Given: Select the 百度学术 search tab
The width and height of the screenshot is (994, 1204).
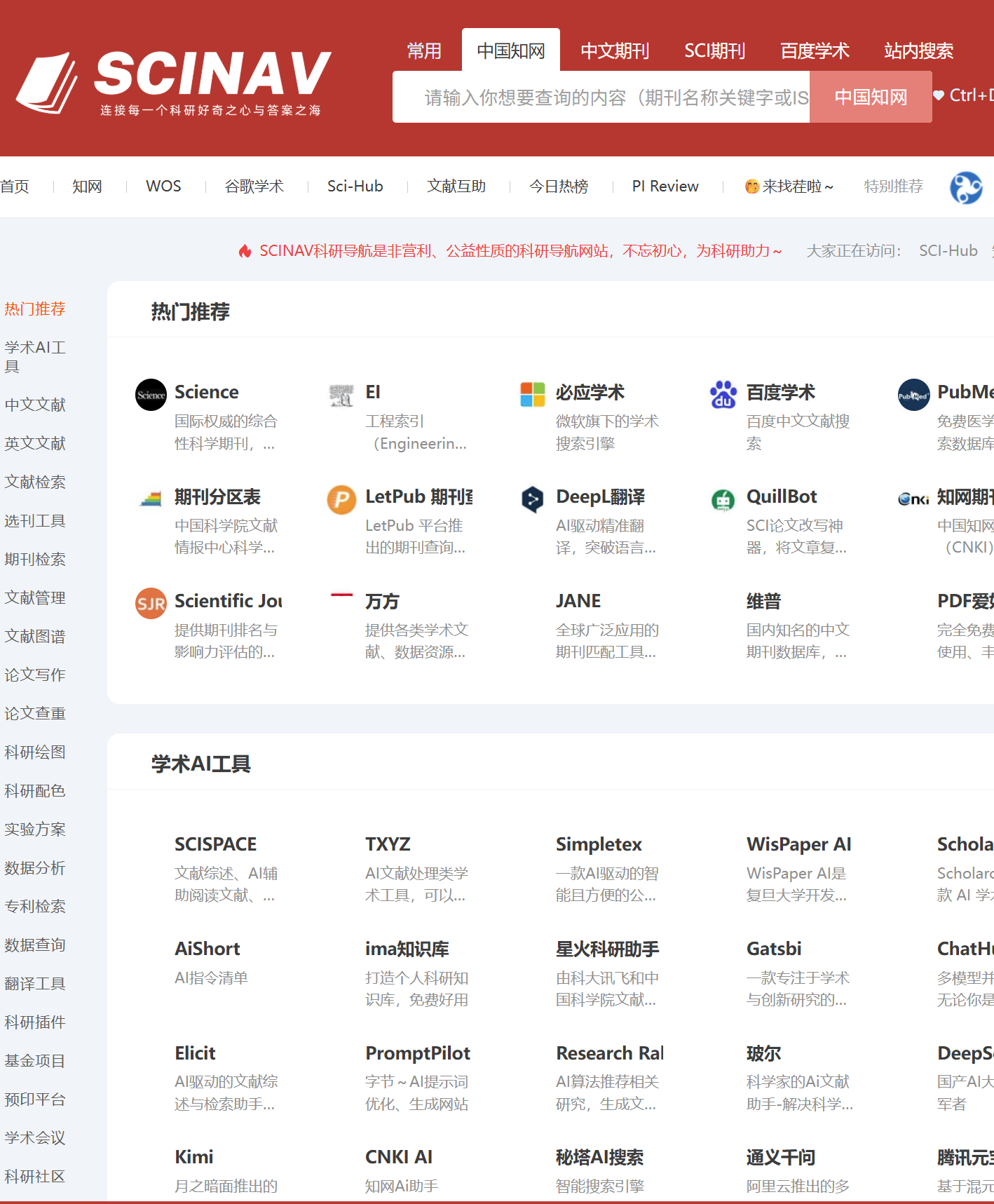Looking at the screenshot, I should coord(815,51).
